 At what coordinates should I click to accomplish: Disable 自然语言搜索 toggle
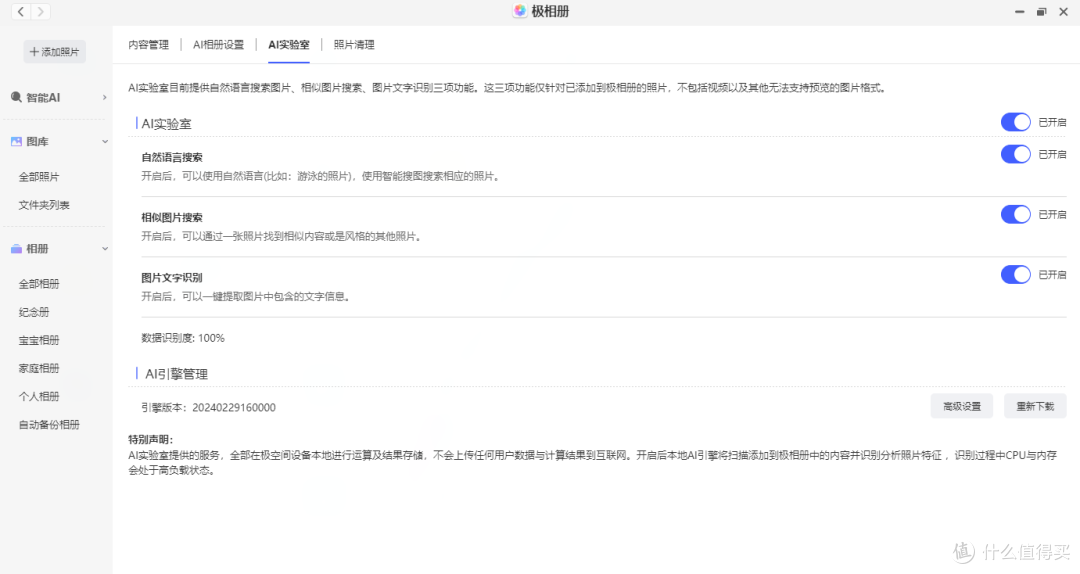(1015, 154)
